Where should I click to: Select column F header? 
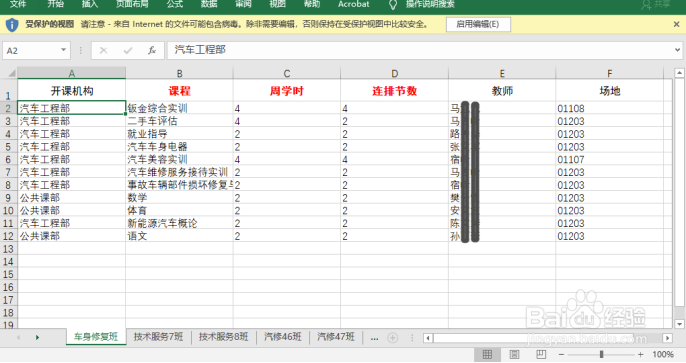(609, 73)
